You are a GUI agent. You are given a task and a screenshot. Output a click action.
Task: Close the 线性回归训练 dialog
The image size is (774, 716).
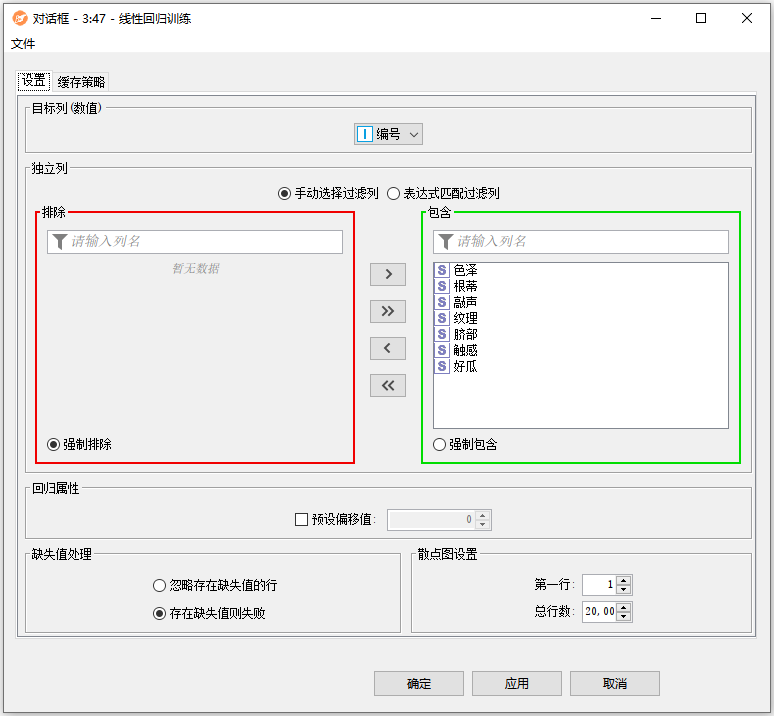[x=746, y=18]
